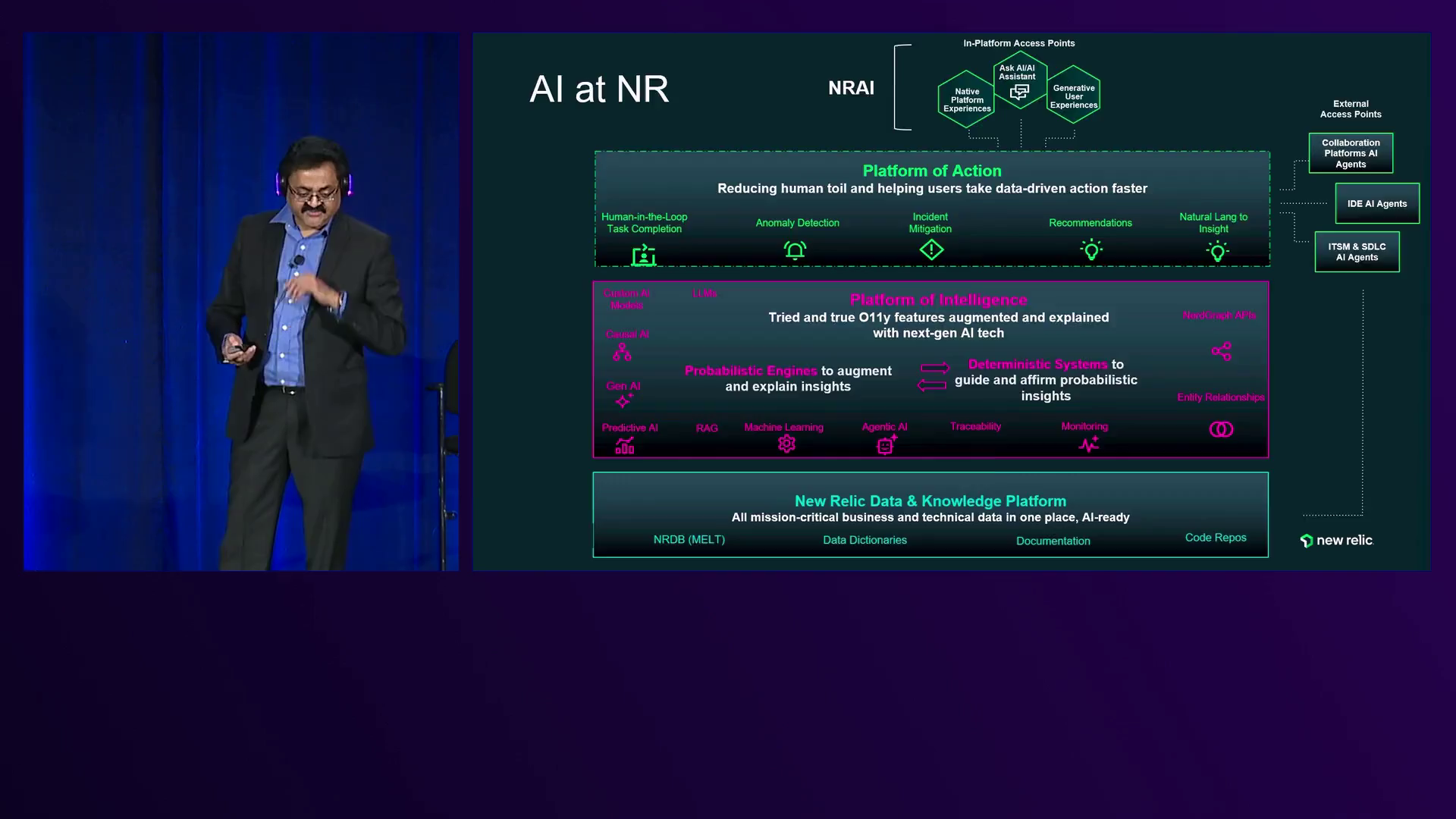Select the Generative User Experiences hexagon
This screenshot has height=819, width=1456.
click(1074, 96)
